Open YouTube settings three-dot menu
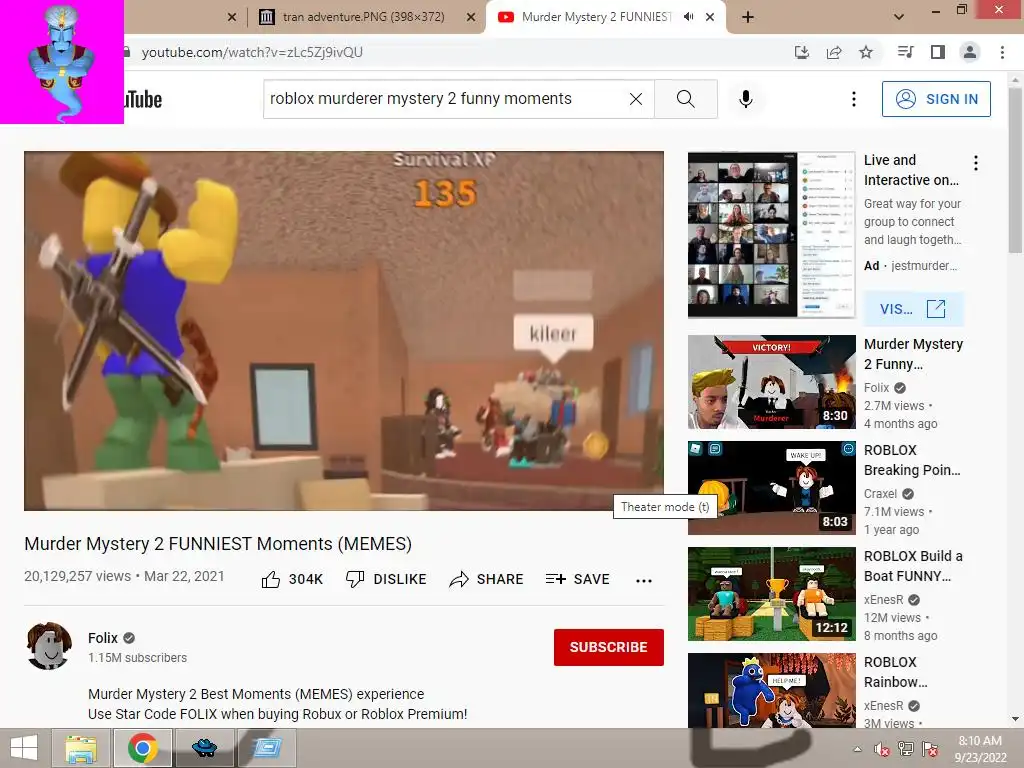 click(x=854, y=99)
